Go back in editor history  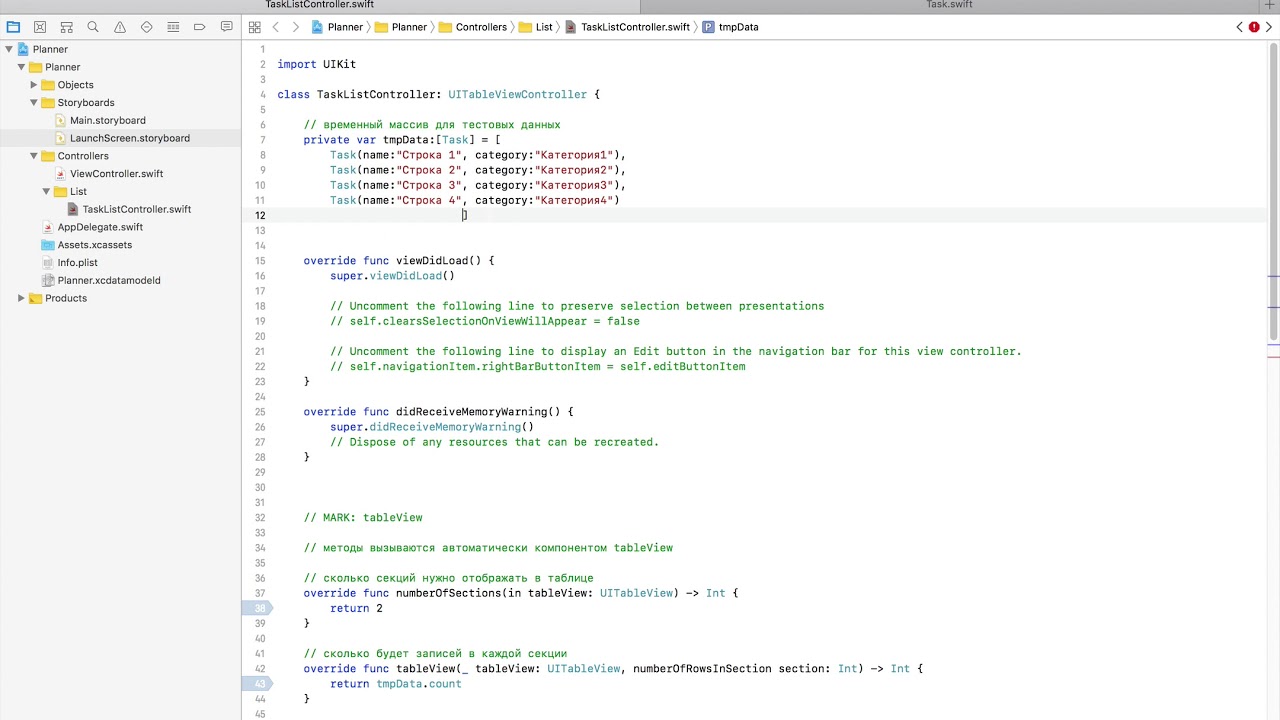point(276,27)
